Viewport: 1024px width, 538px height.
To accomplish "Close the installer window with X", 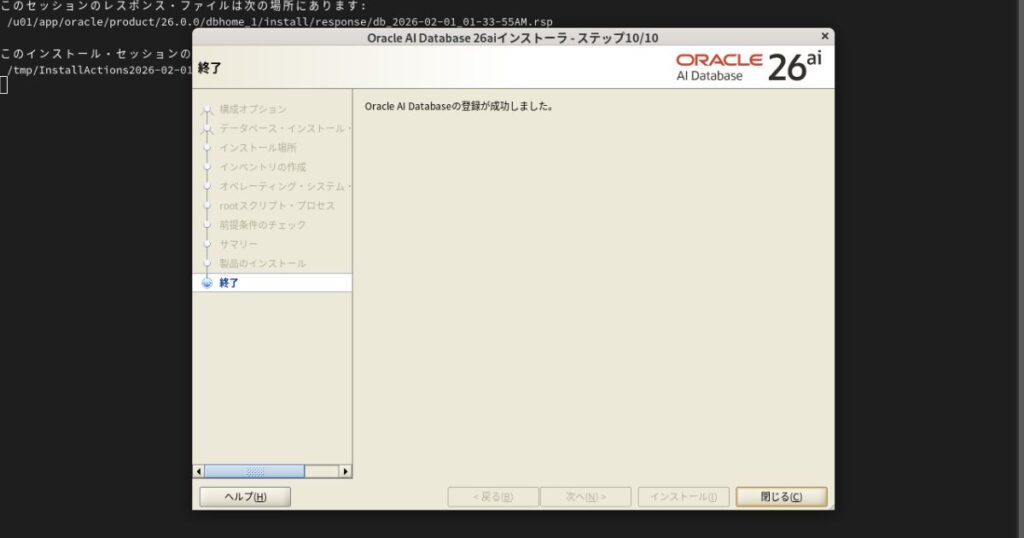I will (x=825, y=37).
